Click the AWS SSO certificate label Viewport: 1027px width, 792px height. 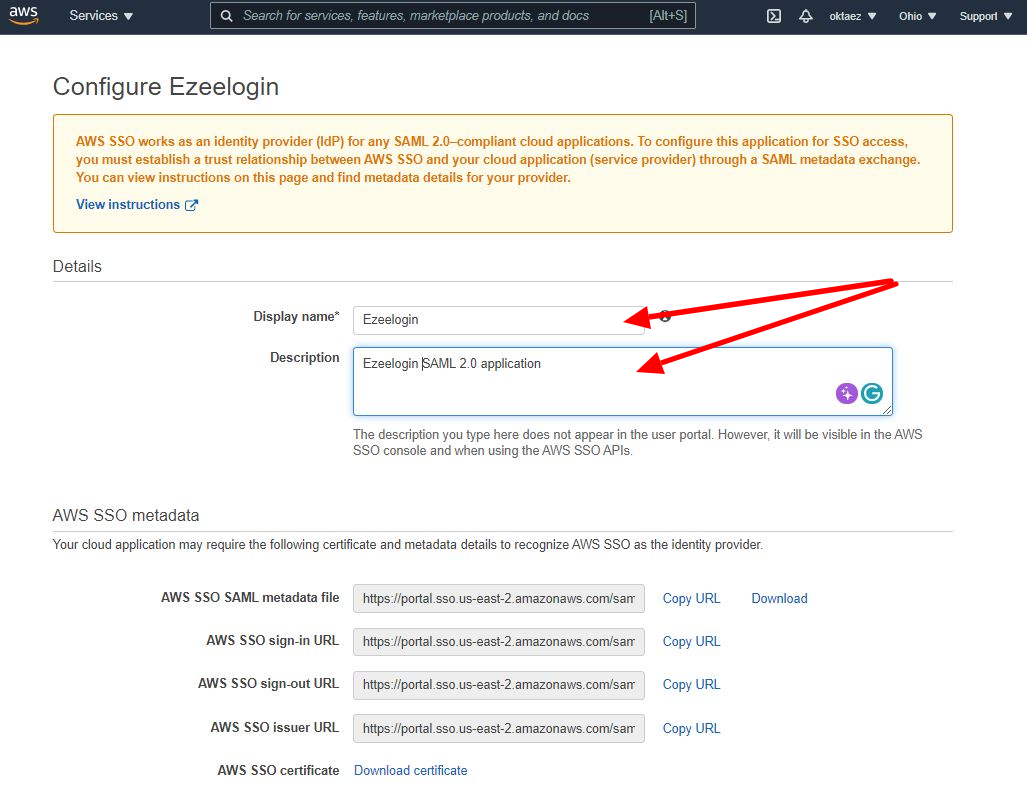278,770
